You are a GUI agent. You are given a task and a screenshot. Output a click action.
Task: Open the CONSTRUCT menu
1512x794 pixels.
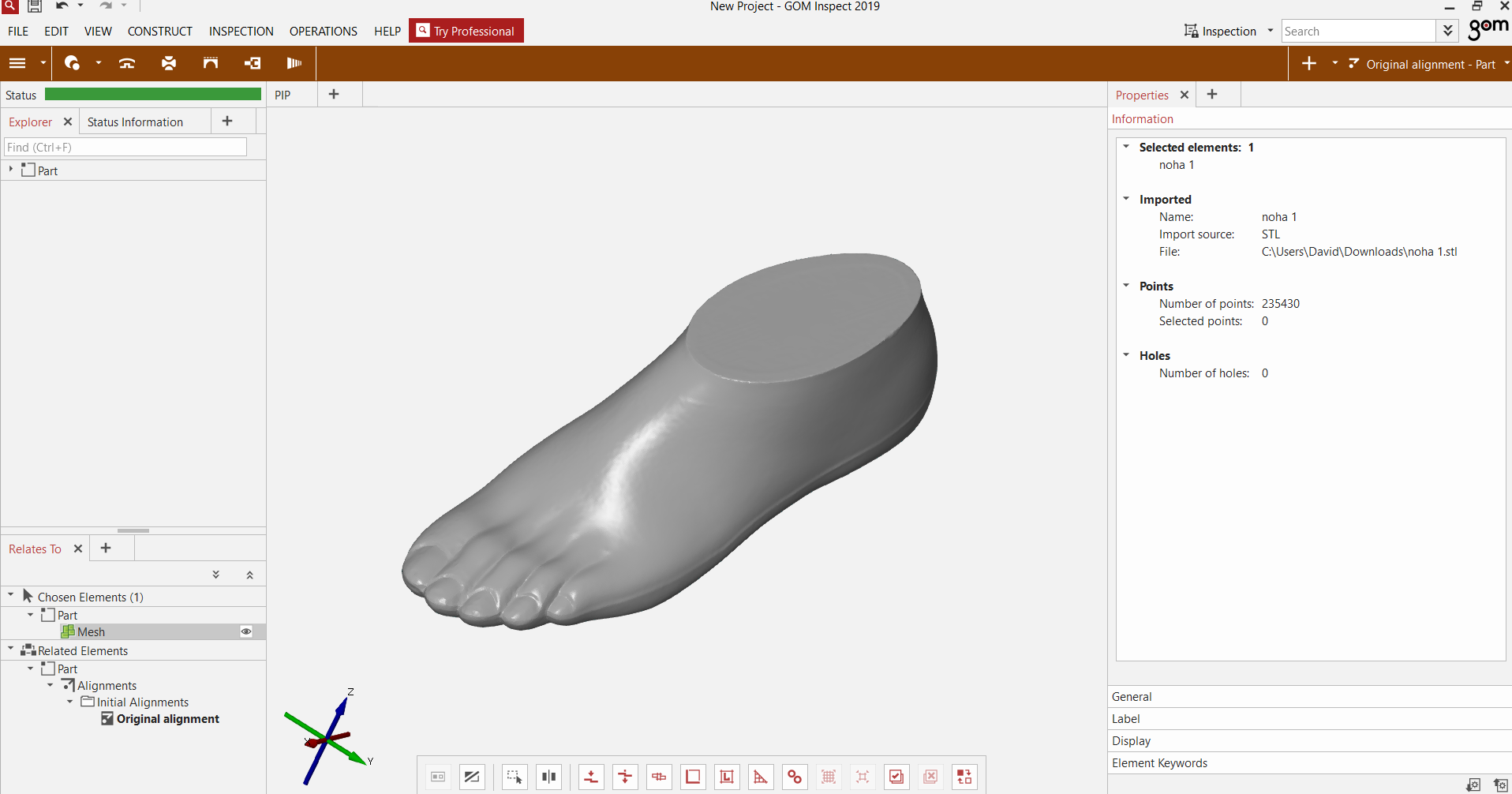tap(159, 32)
